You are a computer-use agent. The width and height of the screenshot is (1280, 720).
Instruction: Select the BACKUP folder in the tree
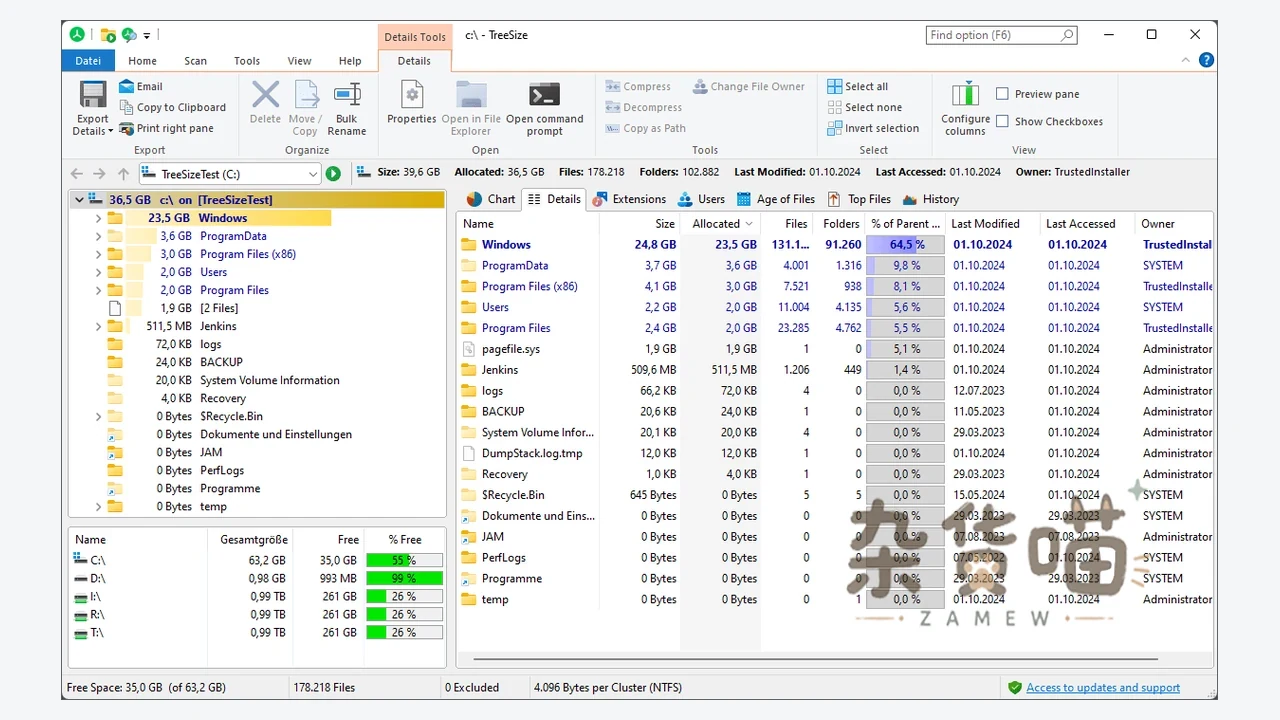222,362
